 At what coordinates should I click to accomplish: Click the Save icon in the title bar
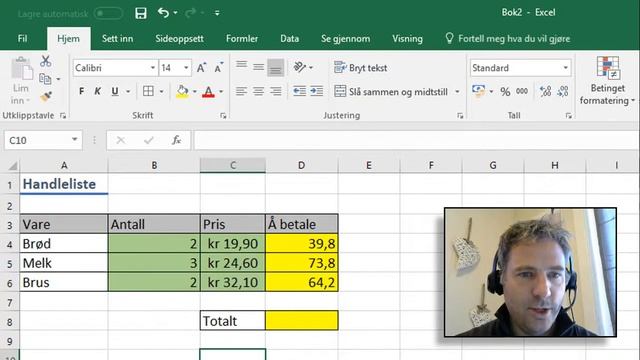141,13
